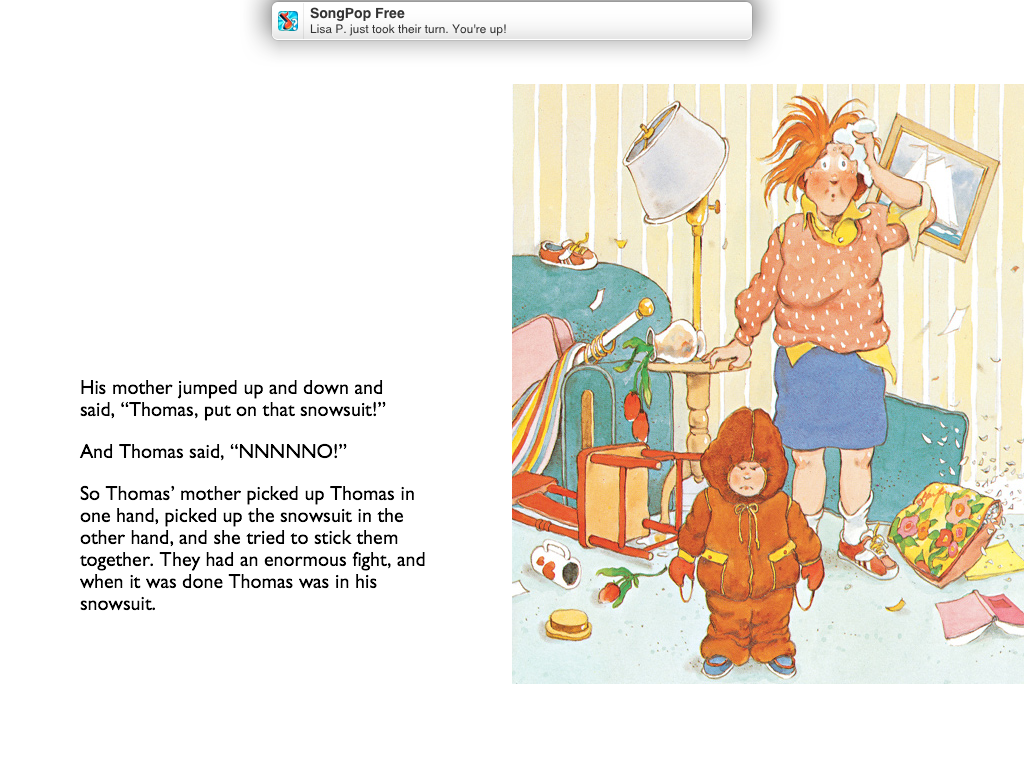Open the SongPop Free notification title
The width and height of the screenshot is (1024, 768).
(357, 13)
